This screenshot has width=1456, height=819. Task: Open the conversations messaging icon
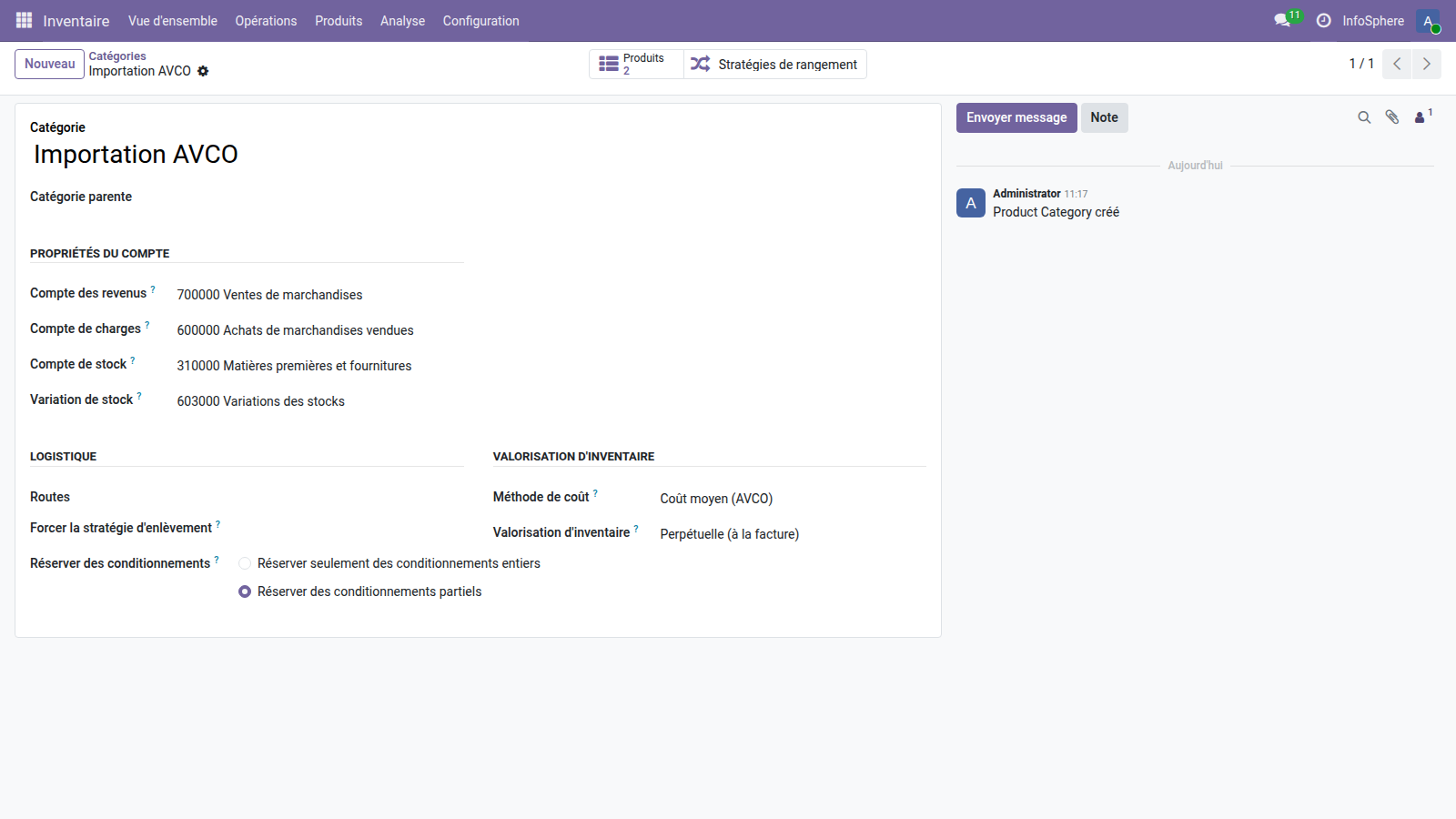click(1281, 20)
